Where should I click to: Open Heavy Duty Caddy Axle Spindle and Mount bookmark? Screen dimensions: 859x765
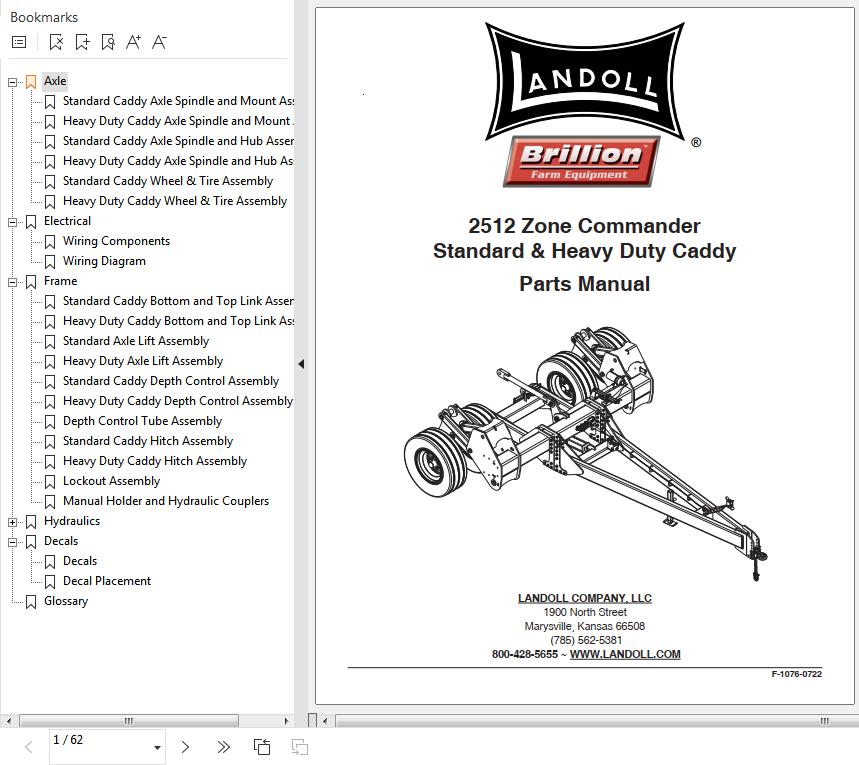coord(178,121)
